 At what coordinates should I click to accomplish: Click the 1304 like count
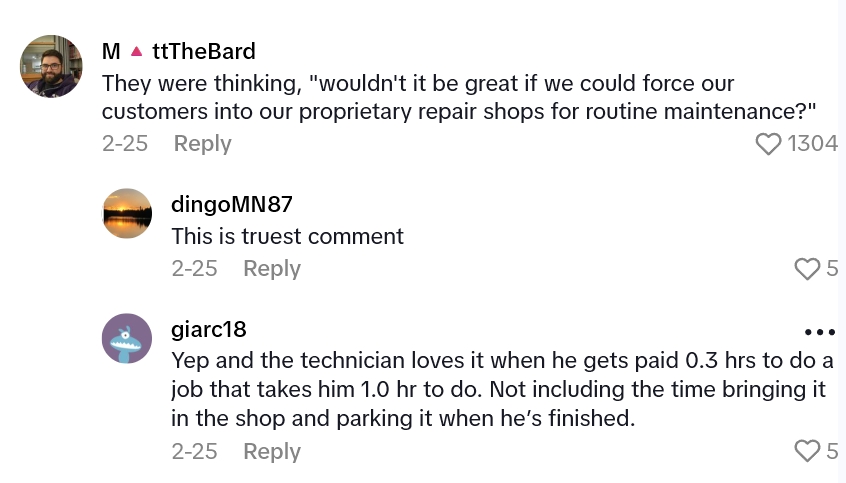pos(812,144)
